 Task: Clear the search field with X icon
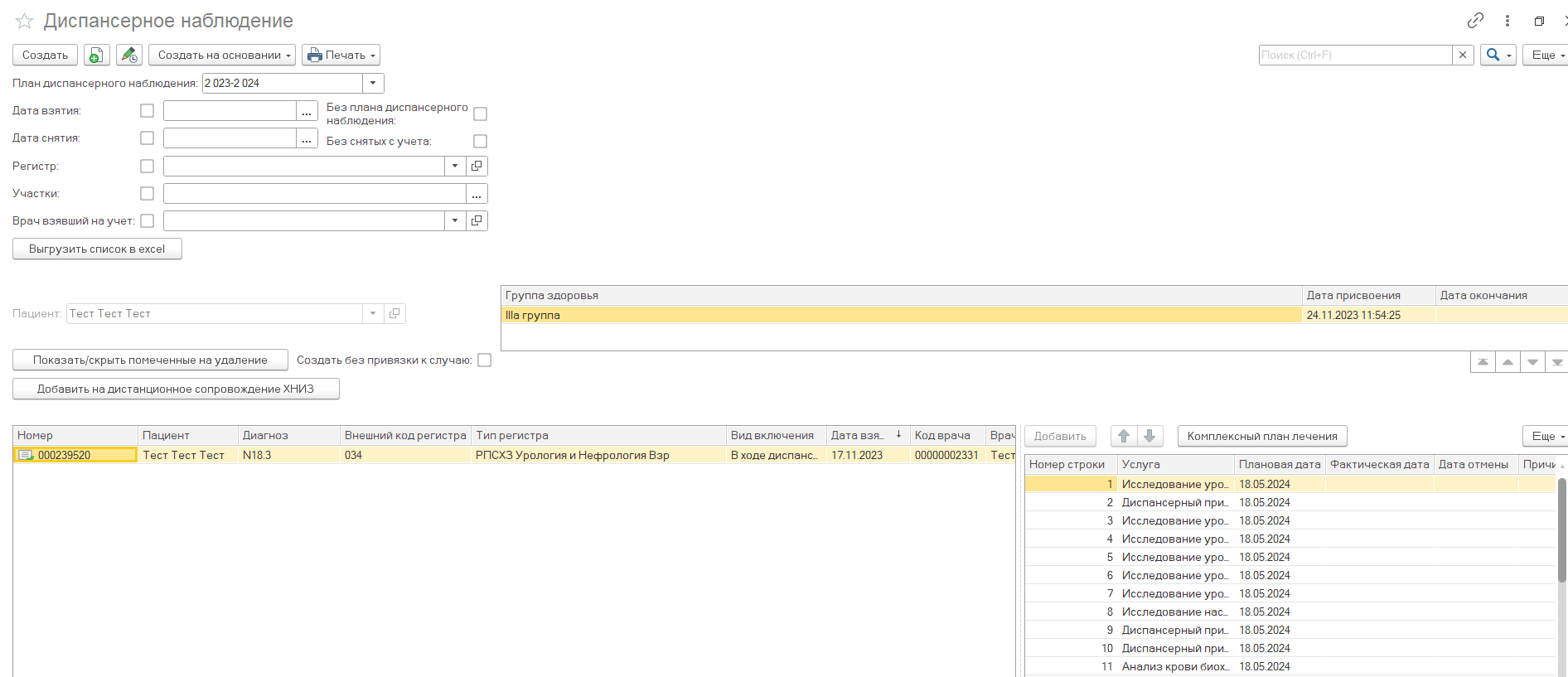1463,56
